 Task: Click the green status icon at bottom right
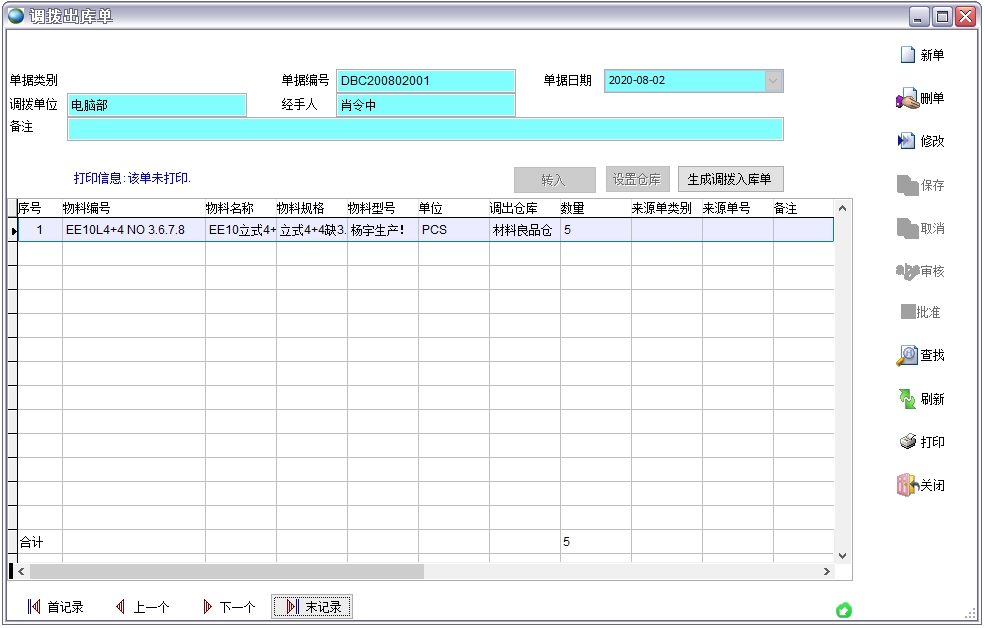point(844,610)
